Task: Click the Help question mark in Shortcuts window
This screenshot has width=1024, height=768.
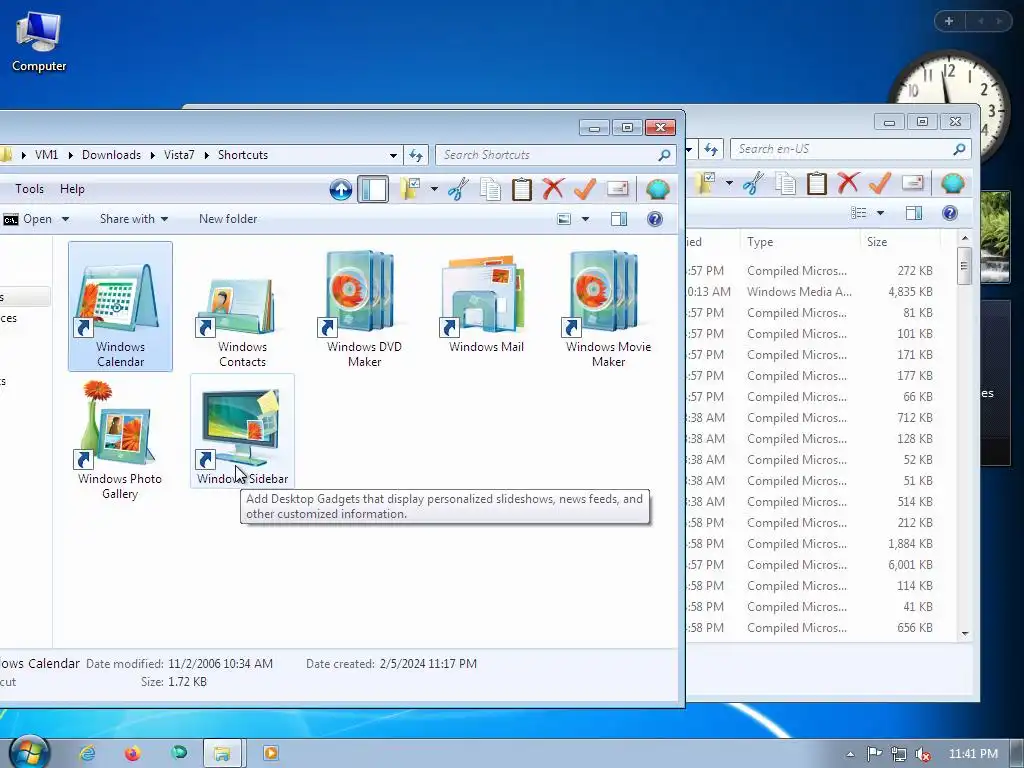Action: 654,219
